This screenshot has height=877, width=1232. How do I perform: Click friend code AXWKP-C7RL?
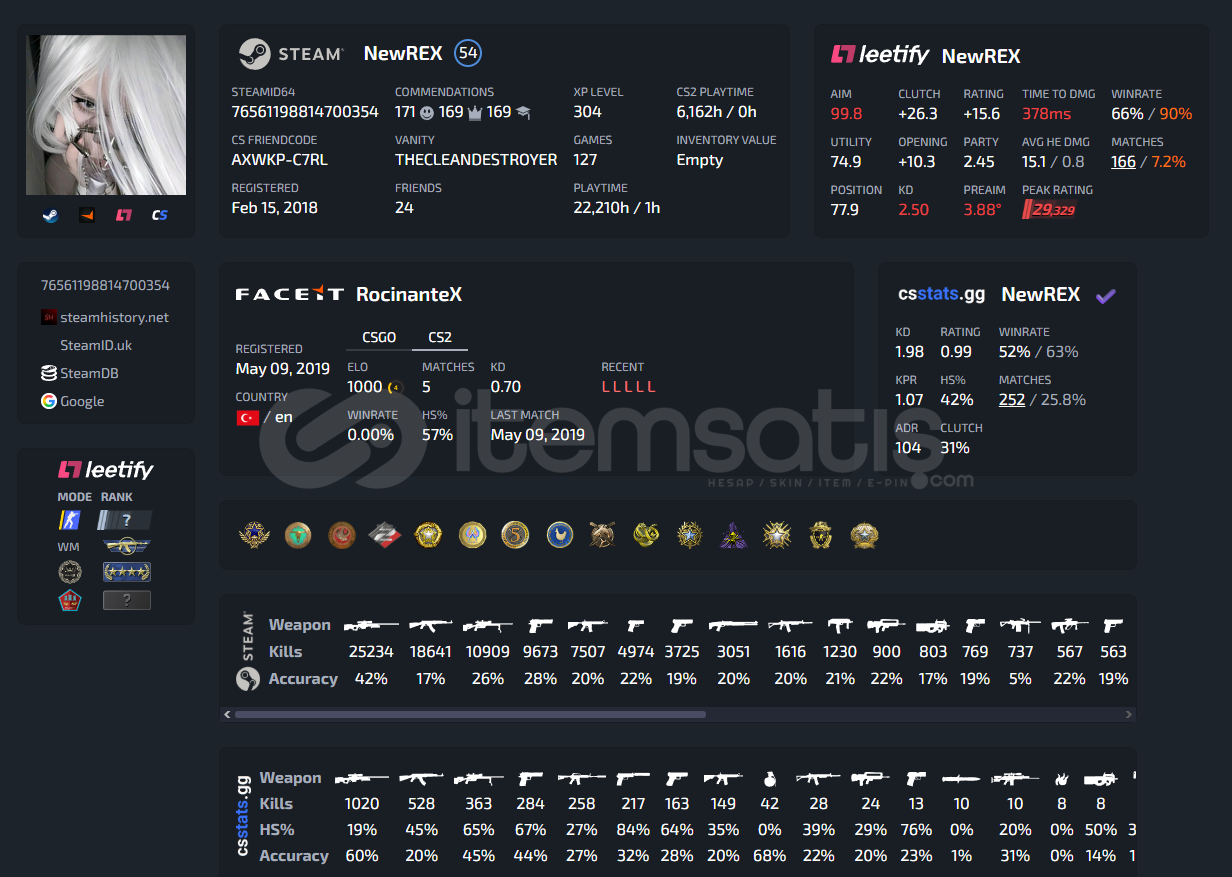[x=280, y=160]
